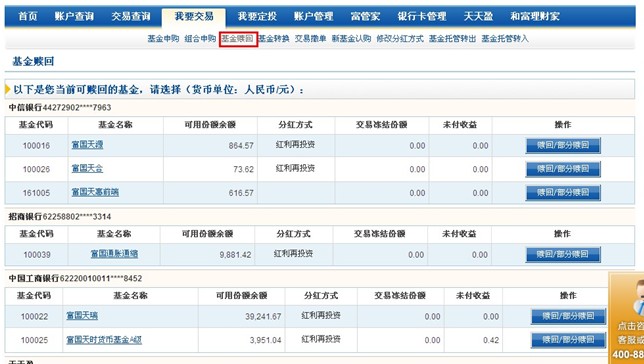Open the 富国天瑞 fund link
Viewport: 644px width, 364px height.
tap(82, 316)
